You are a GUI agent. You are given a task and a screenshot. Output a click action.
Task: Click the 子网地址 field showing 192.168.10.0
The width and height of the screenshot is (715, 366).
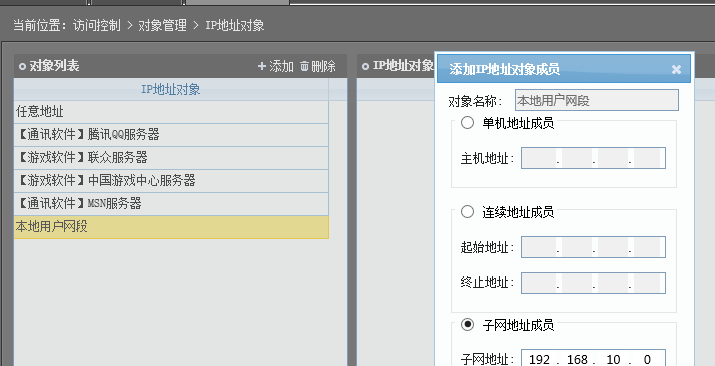pyautogui.click(x=593, y=359)
